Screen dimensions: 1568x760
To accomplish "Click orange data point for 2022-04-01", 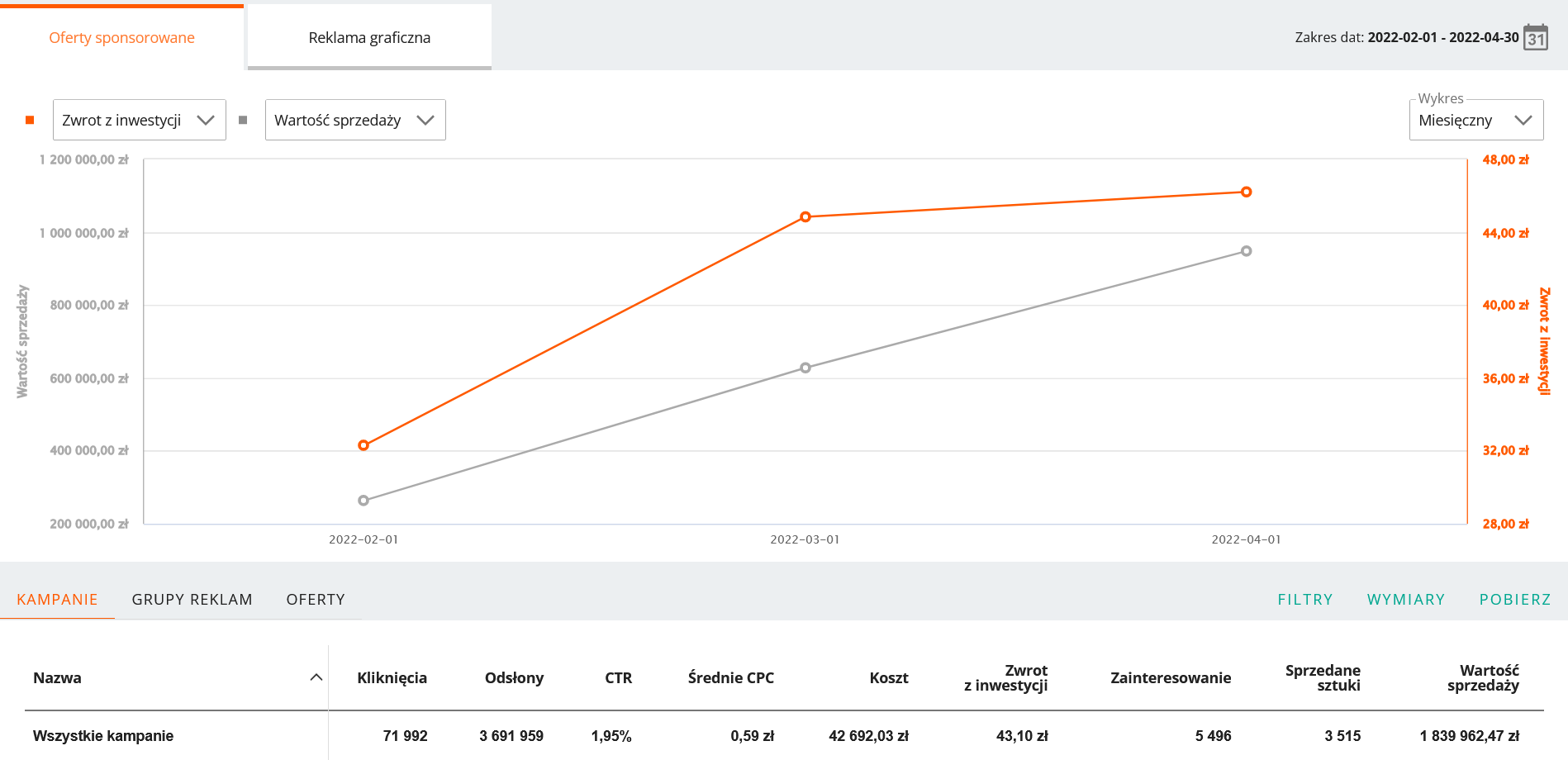I will tap(1246, 192).
